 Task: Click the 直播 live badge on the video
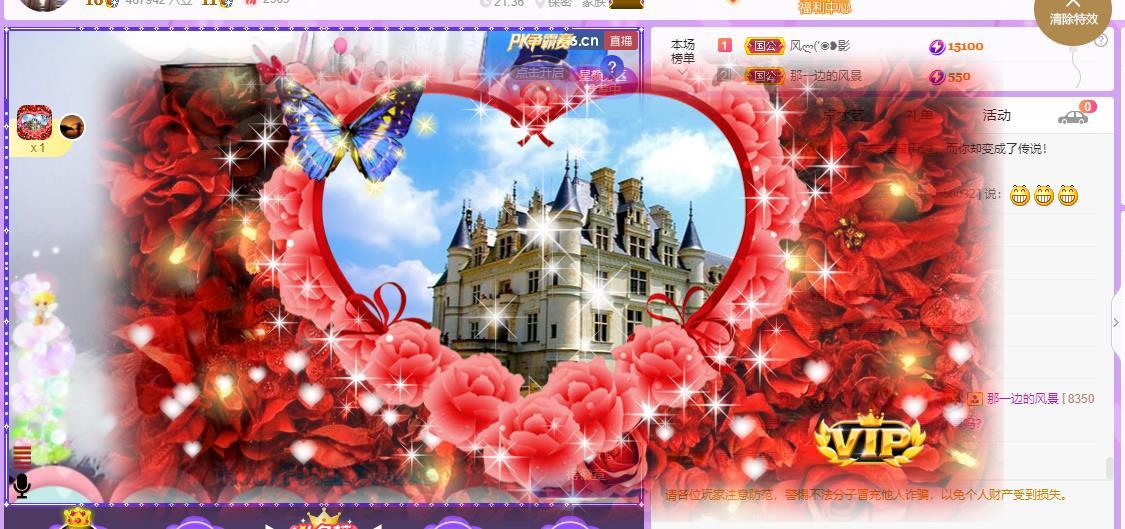(621, 41)
